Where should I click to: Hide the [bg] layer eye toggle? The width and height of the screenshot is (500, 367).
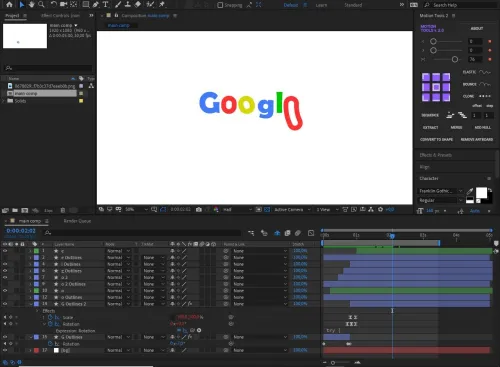[x=5, y=350]
